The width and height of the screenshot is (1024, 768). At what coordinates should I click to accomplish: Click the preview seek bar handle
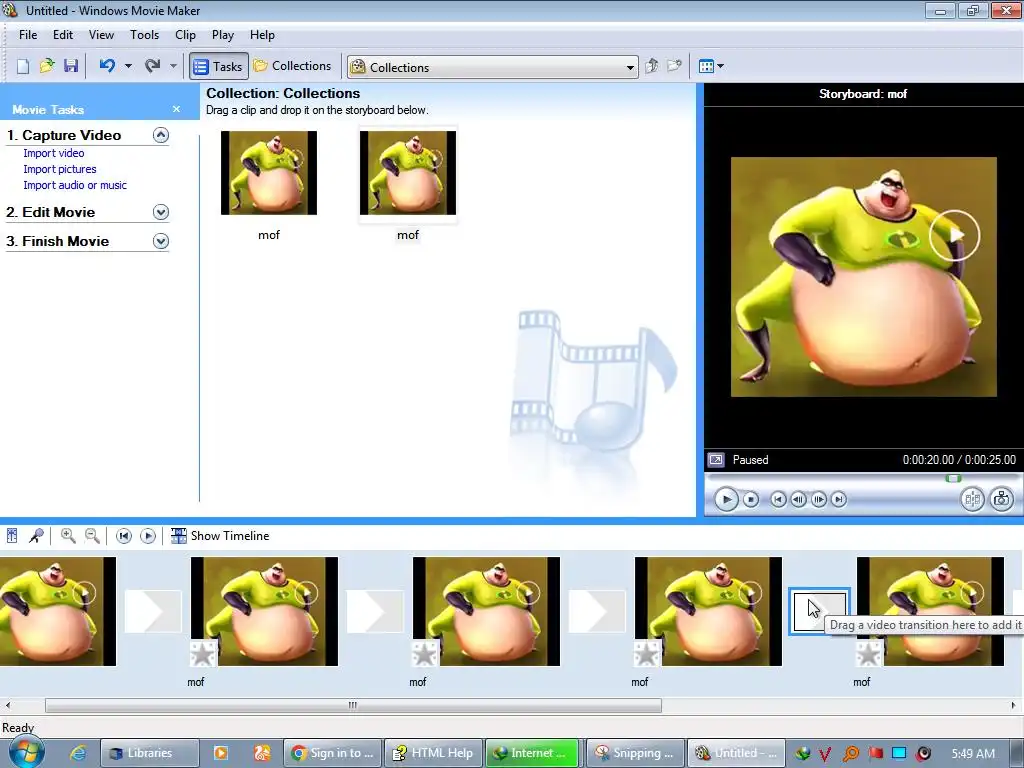point(953,478)
